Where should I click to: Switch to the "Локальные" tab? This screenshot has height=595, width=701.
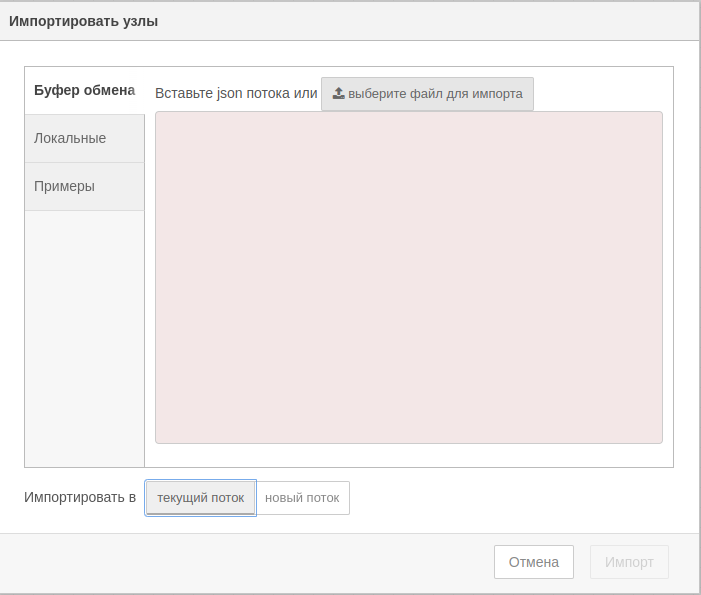click(70, 138)
